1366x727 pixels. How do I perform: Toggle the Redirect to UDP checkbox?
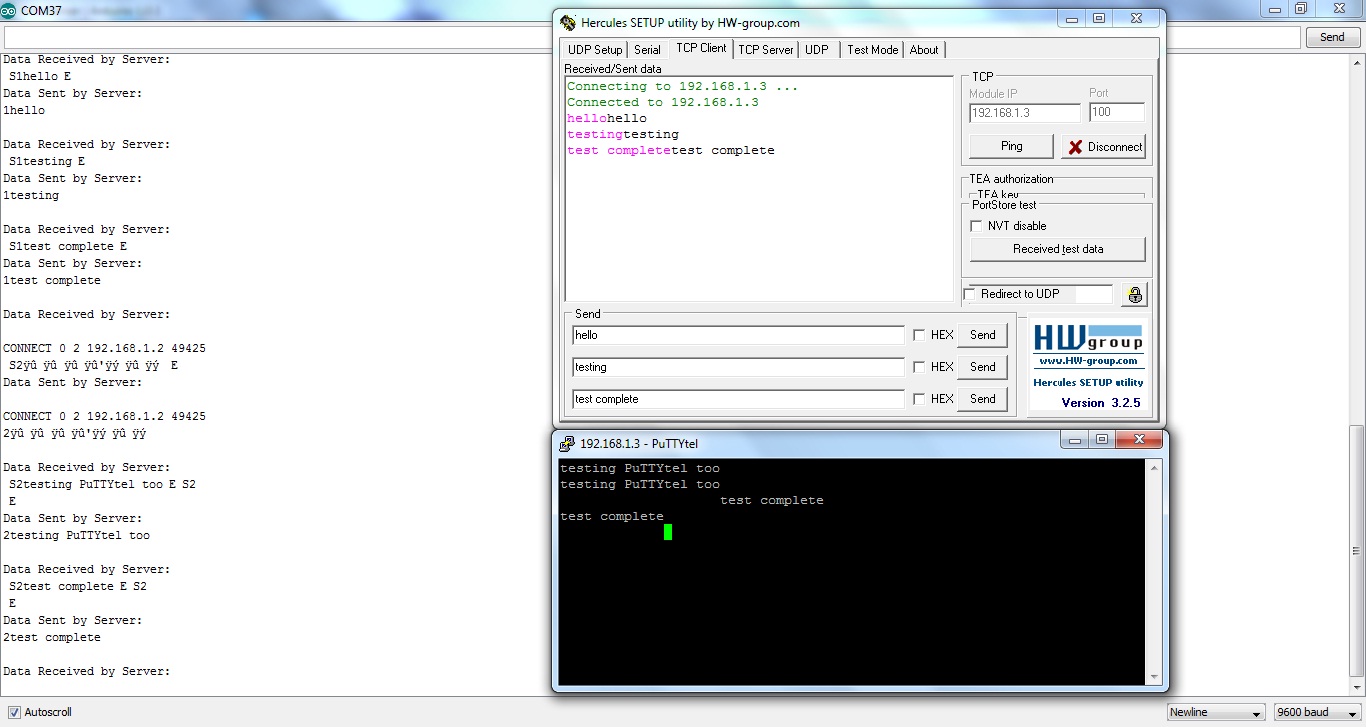tap(969, 294)
